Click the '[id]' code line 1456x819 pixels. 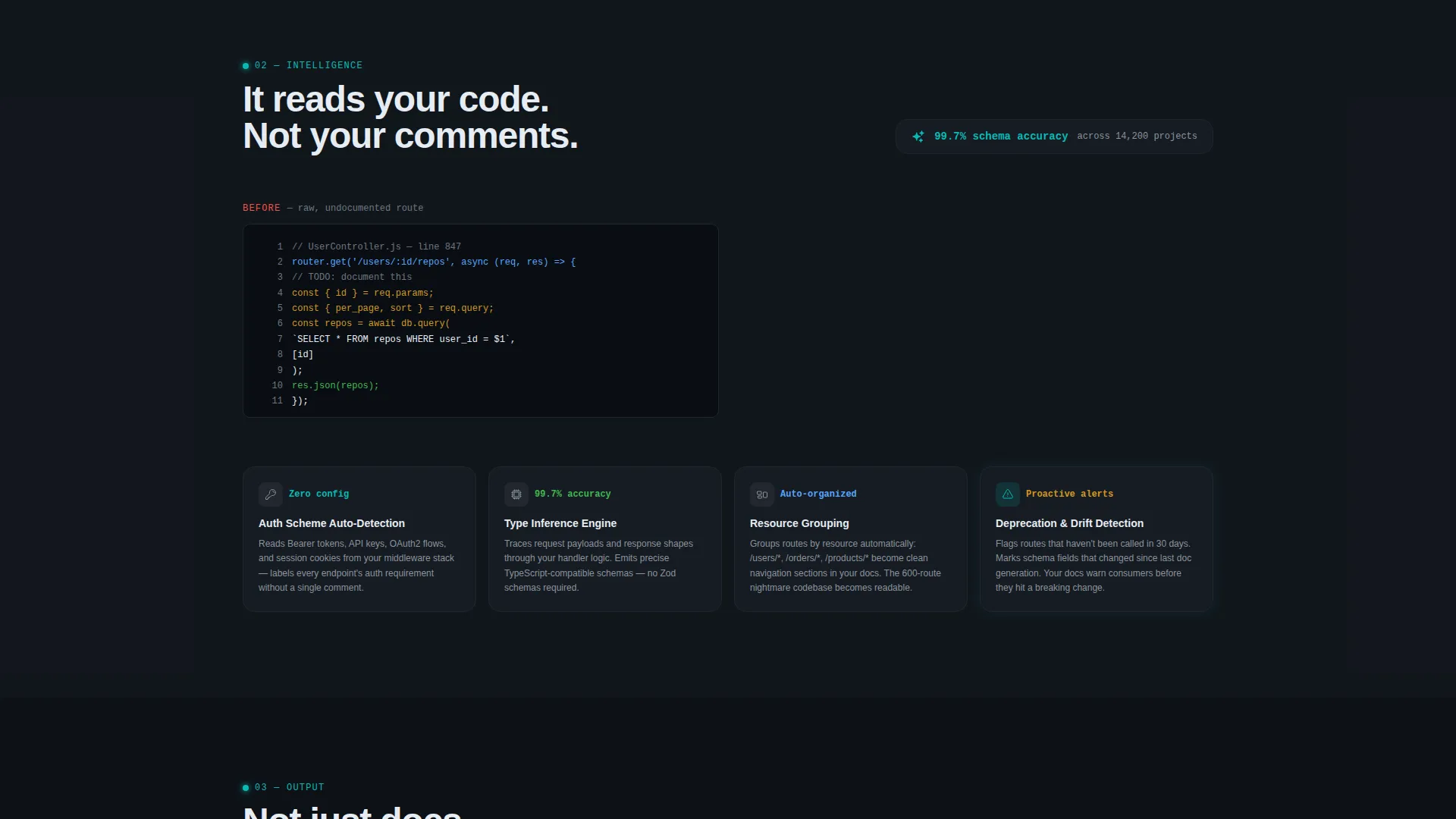(x=303, y=355)
